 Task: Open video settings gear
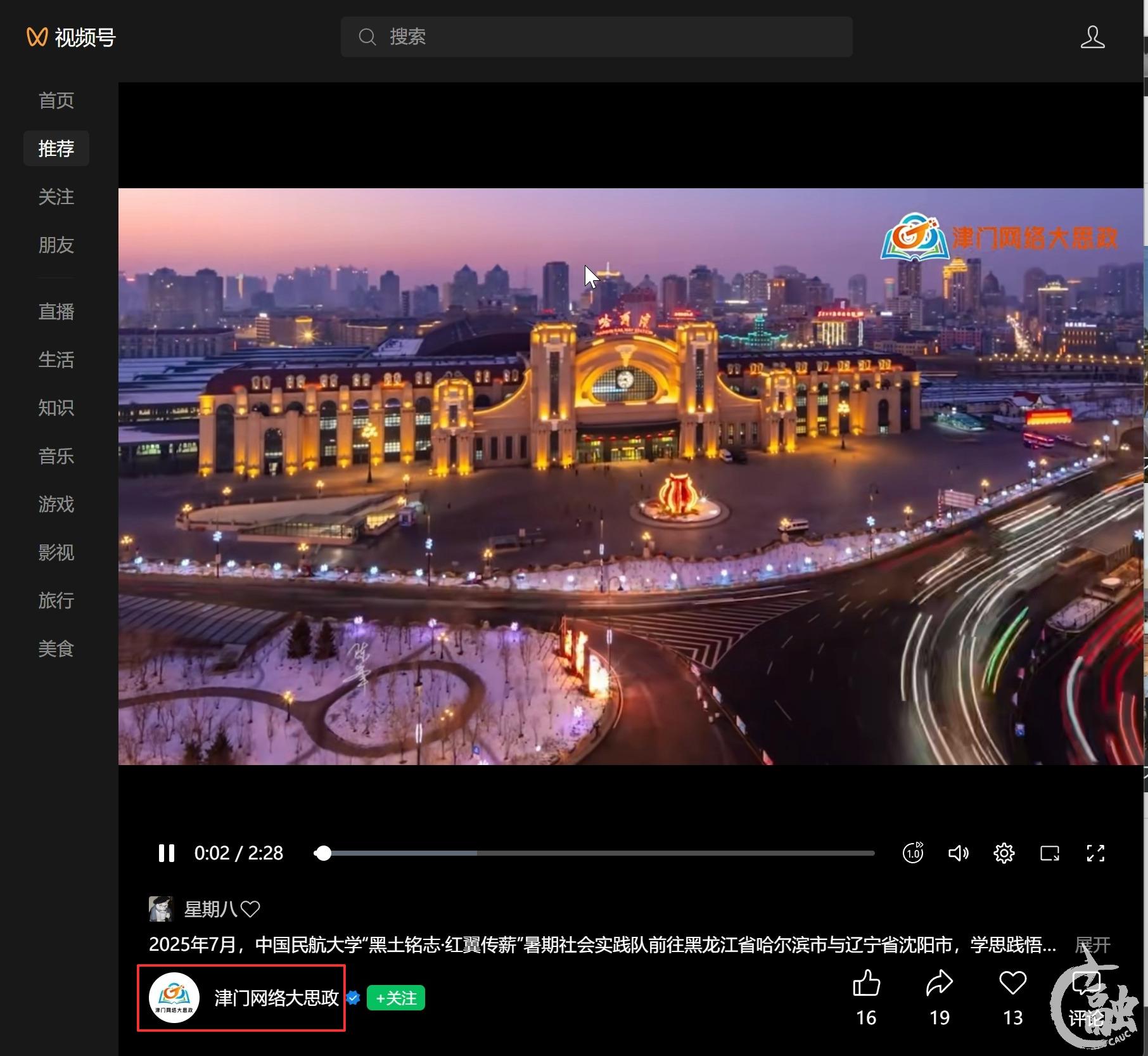tap(1004, 853)
